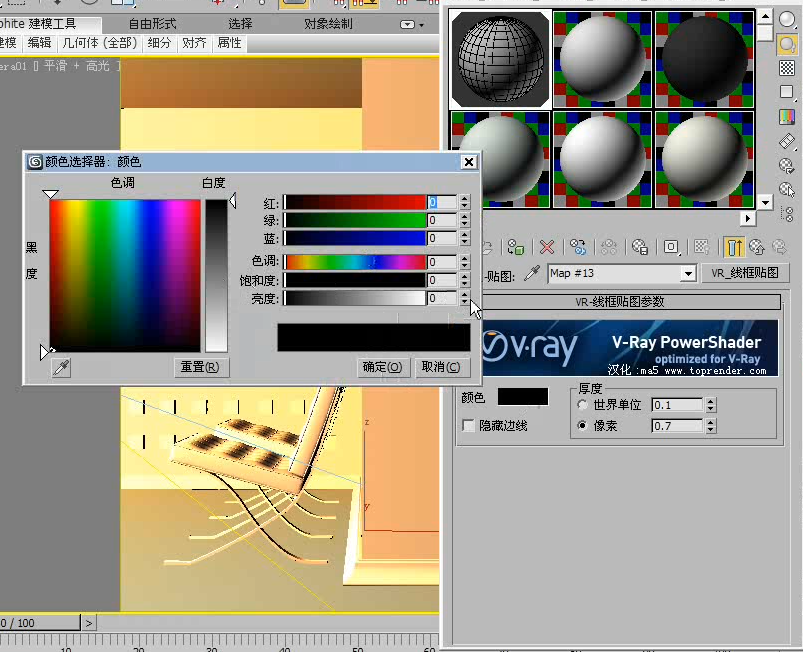The height and width of the screenshot is (652, 803).
Task: Click the 红 red gradient slider
Action: pos(355,202)
